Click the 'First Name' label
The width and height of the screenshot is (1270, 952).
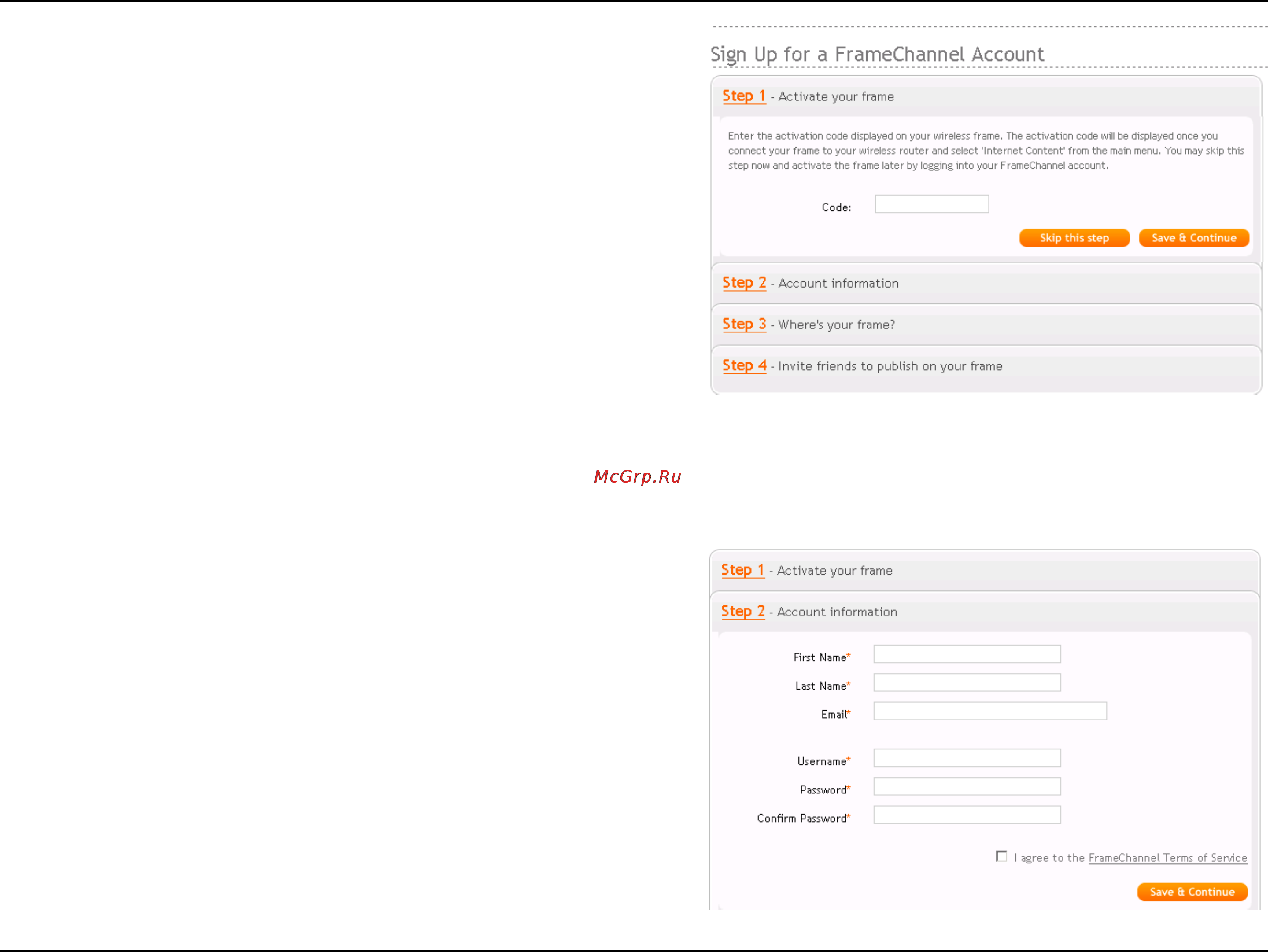coord(822,657)
